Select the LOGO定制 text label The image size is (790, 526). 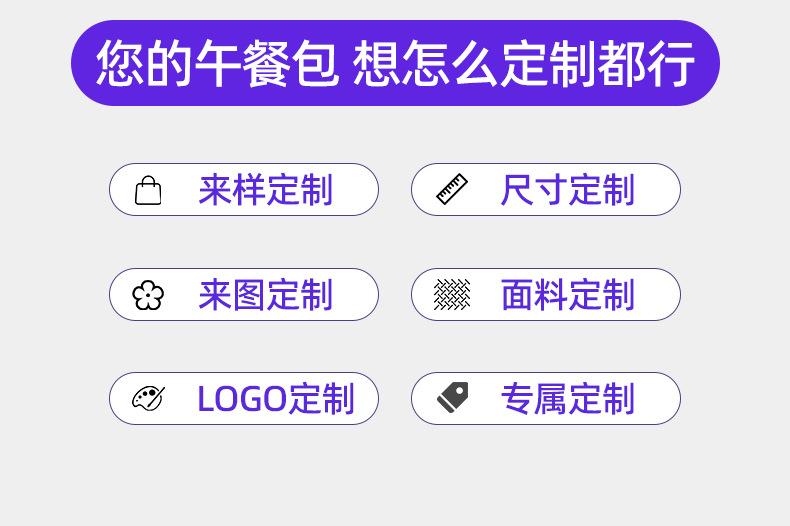click(x=276, y=399)
